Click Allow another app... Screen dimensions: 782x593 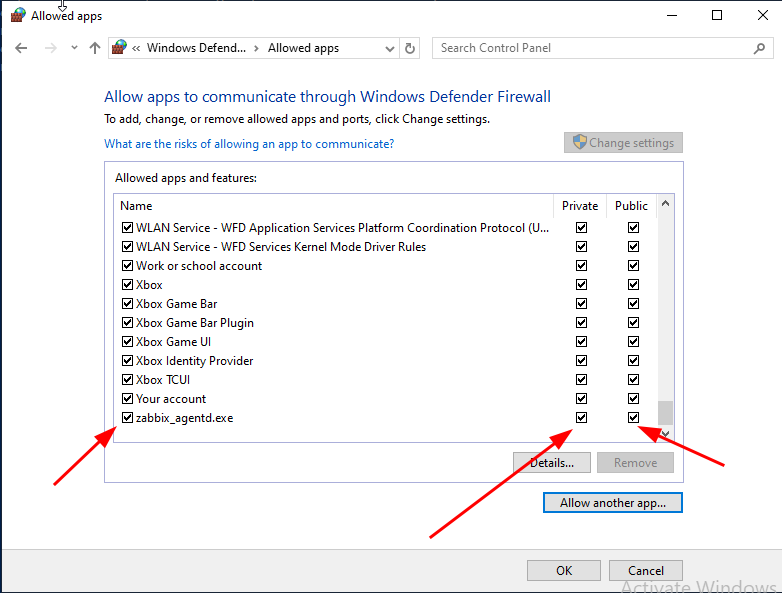click(612, 503)
